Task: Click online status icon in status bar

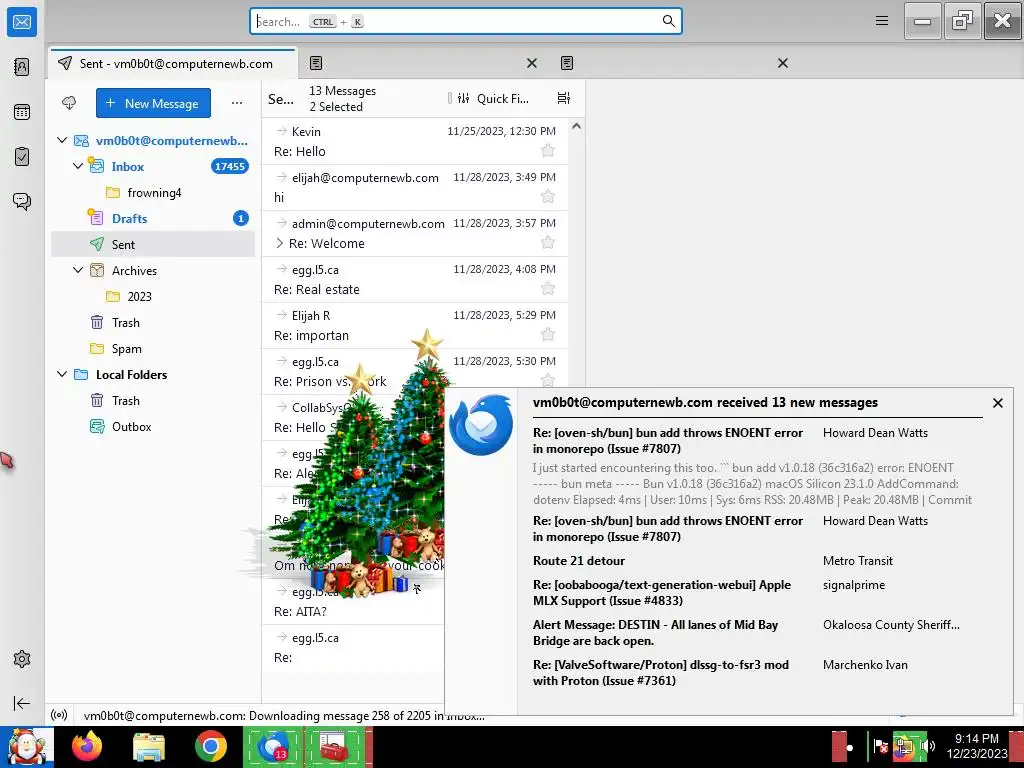Action: [x=59, y=715]
